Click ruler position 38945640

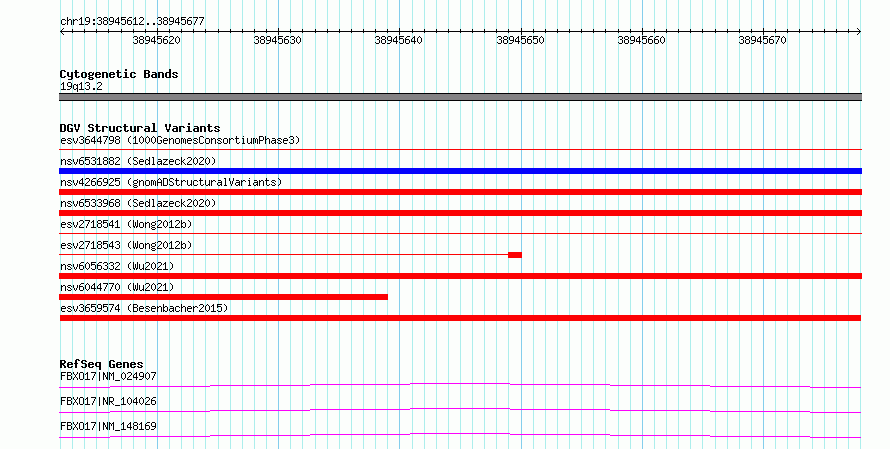(x=398, y=40)
